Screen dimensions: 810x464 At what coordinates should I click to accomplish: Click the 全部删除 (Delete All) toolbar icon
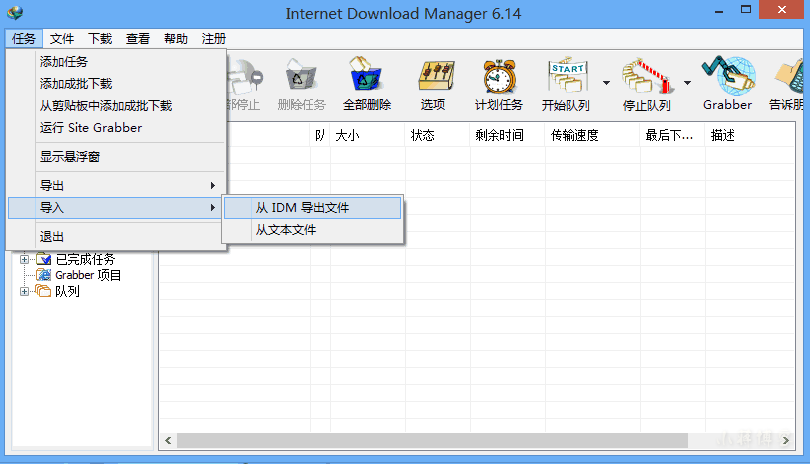(367, 84)
